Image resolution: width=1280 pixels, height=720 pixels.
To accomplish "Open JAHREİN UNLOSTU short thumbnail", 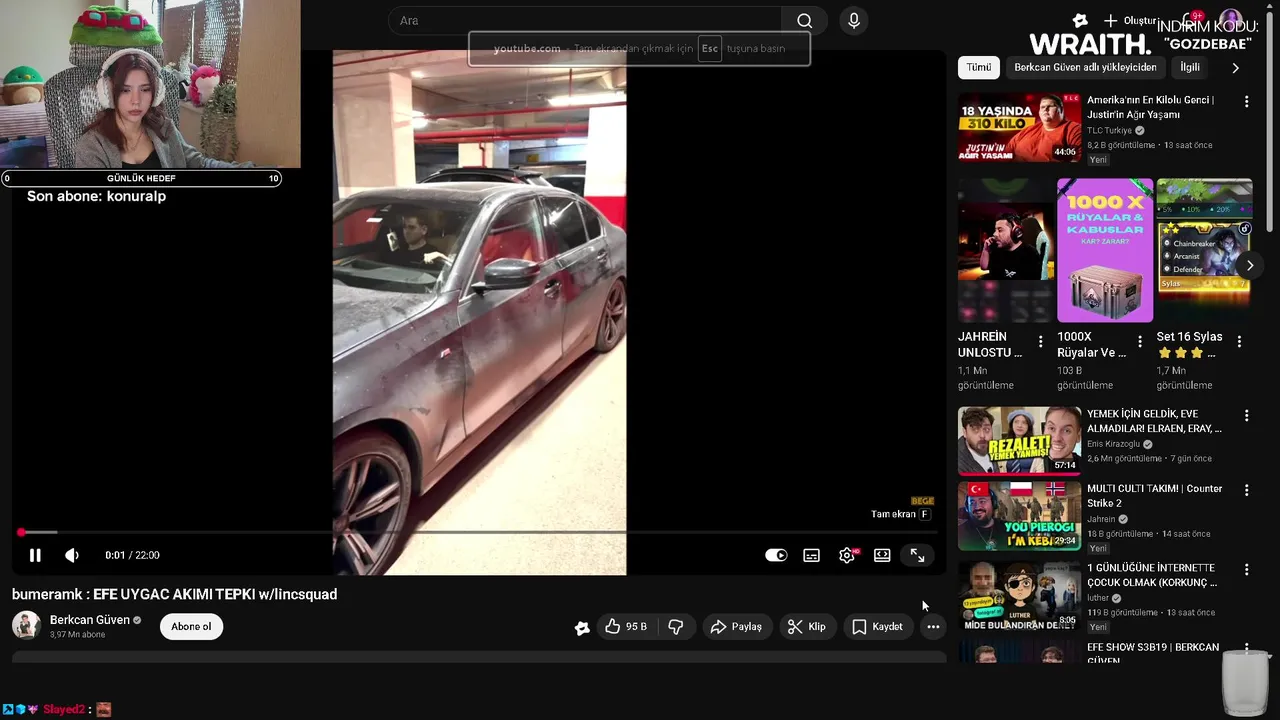I will [x=1005, y=250].
